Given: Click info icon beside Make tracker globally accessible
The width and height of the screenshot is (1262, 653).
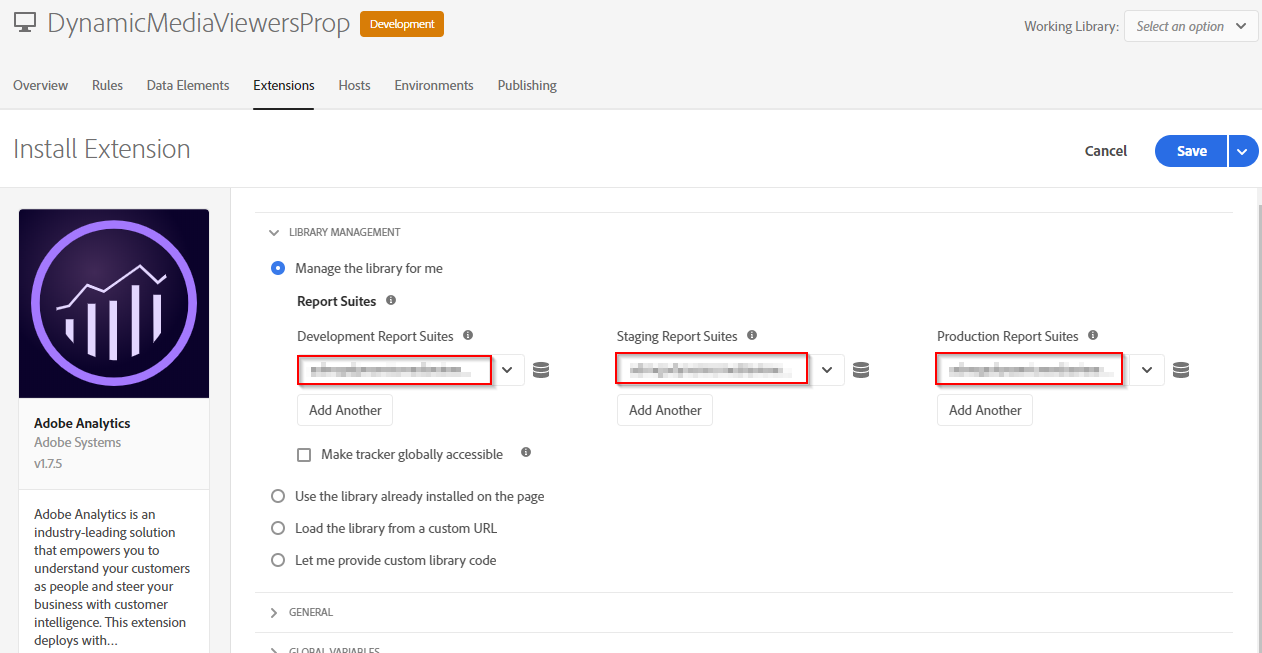Looking at the screenshot, I should pos(526,453).
